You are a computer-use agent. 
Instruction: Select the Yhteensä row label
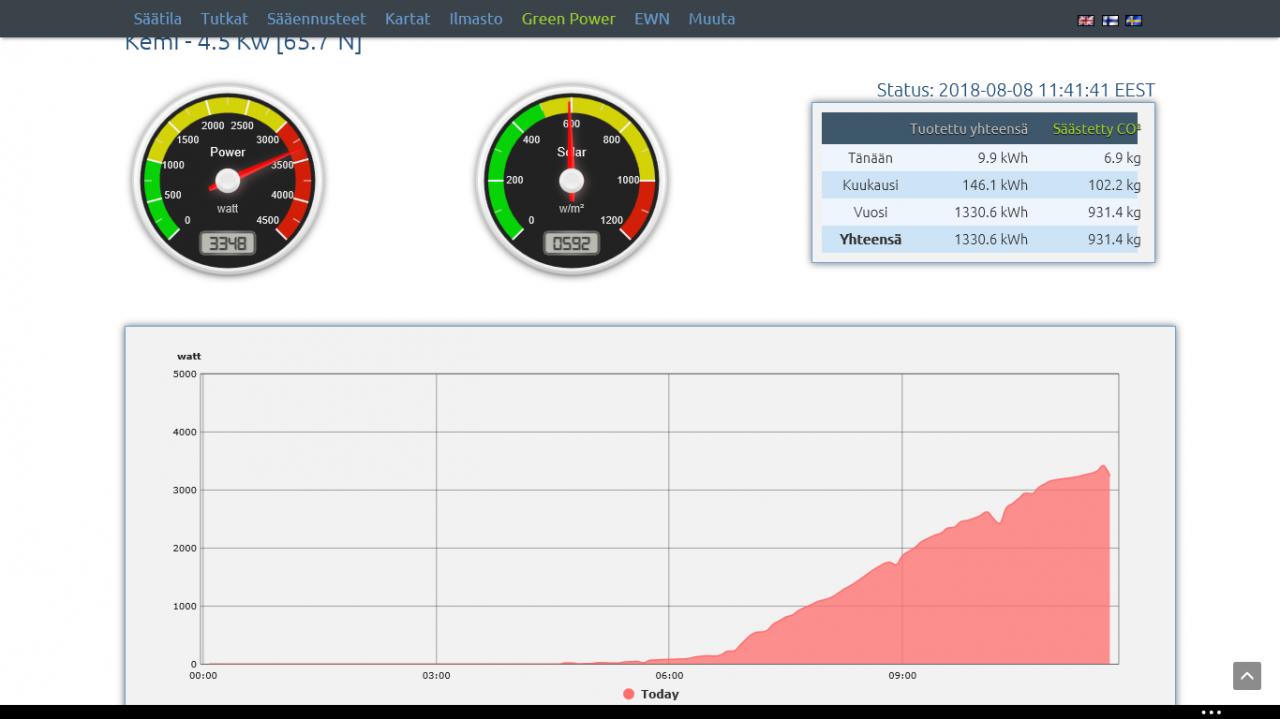point(870,239)
